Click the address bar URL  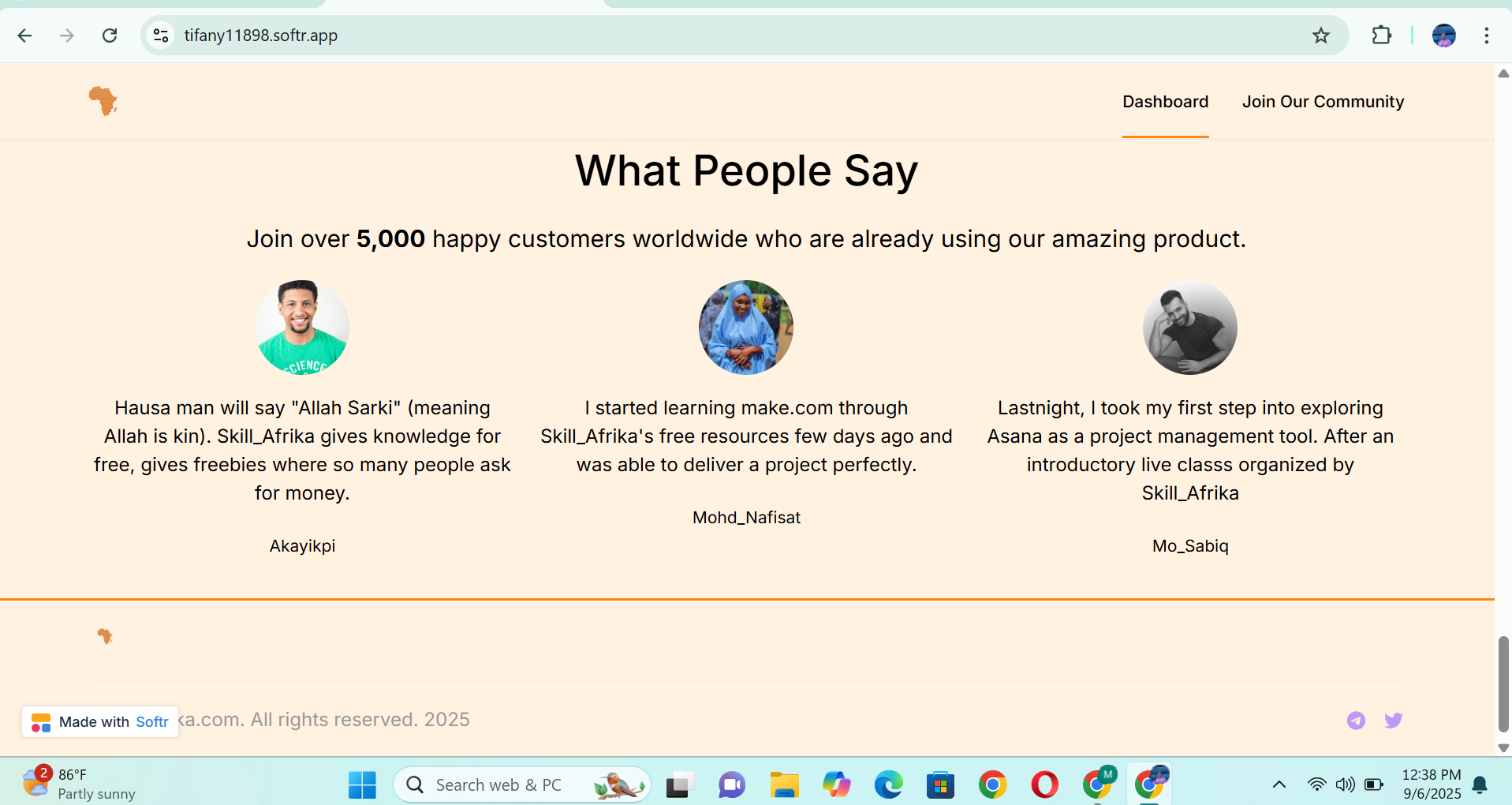(260, 36)
